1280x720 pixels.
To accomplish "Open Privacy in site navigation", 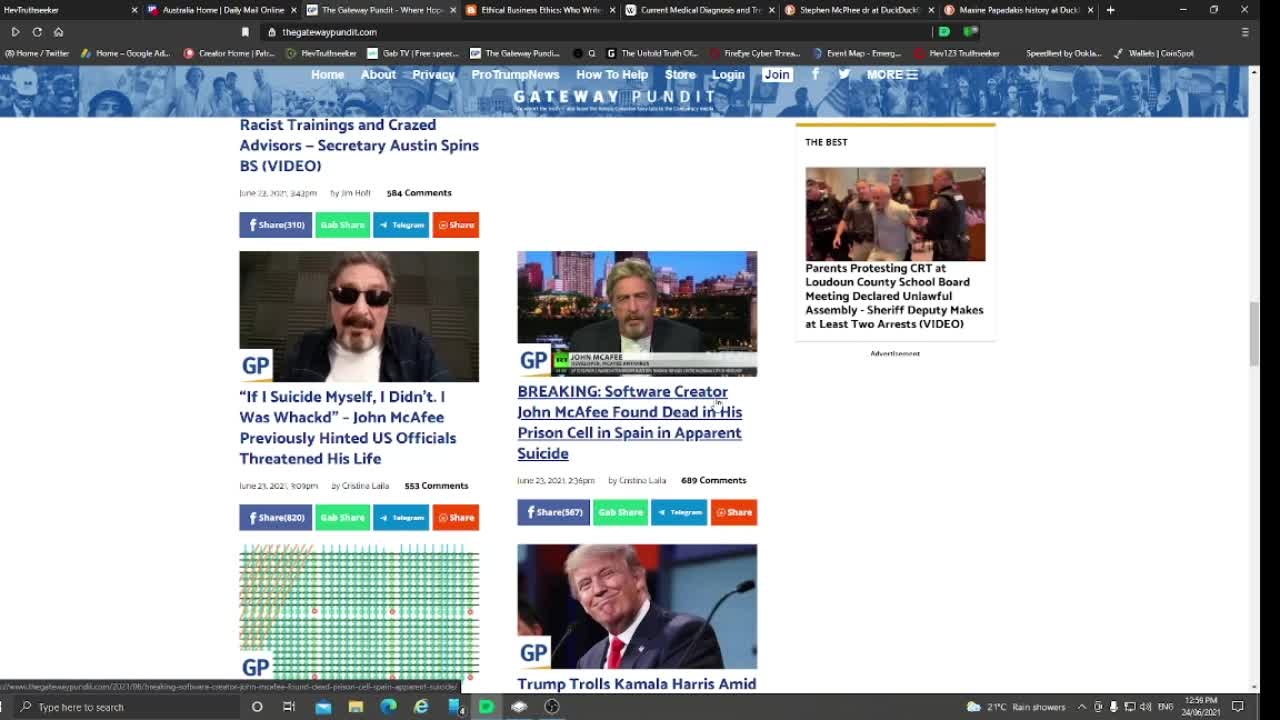I will coord(433,74).
